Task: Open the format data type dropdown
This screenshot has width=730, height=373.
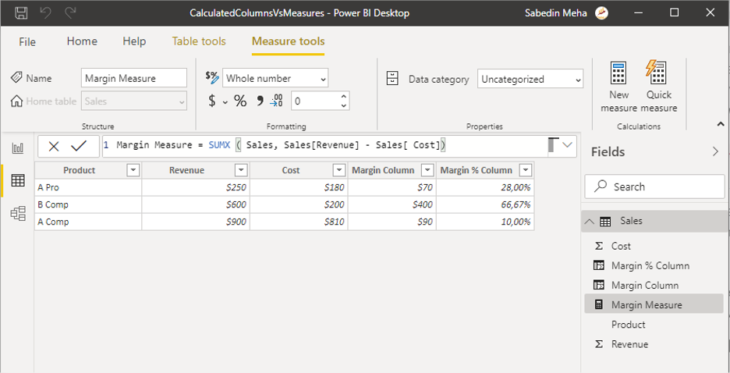Action: click(x=275, y=78)
